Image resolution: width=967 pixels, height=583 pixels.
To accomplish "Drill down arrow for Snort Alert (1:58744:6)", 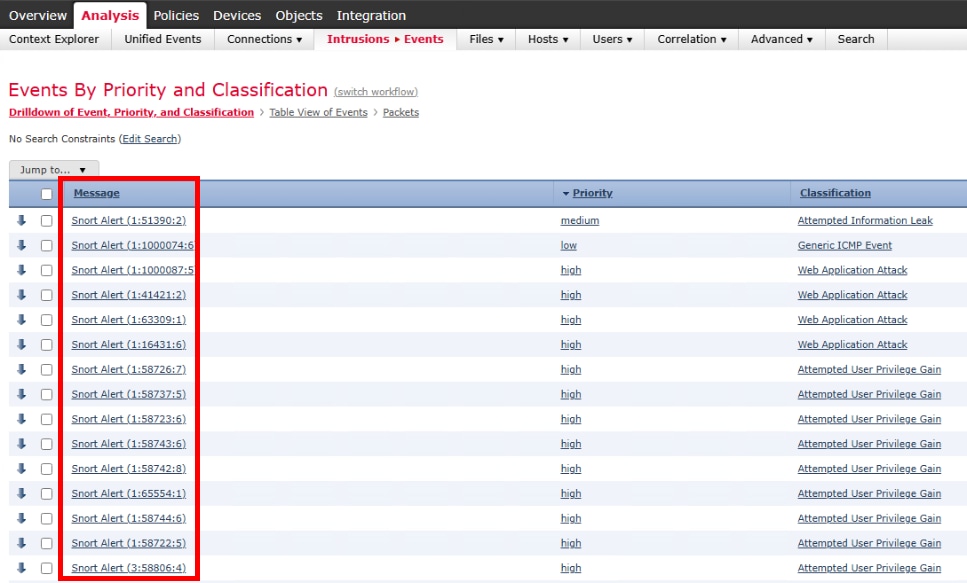I will pos(22,518).
